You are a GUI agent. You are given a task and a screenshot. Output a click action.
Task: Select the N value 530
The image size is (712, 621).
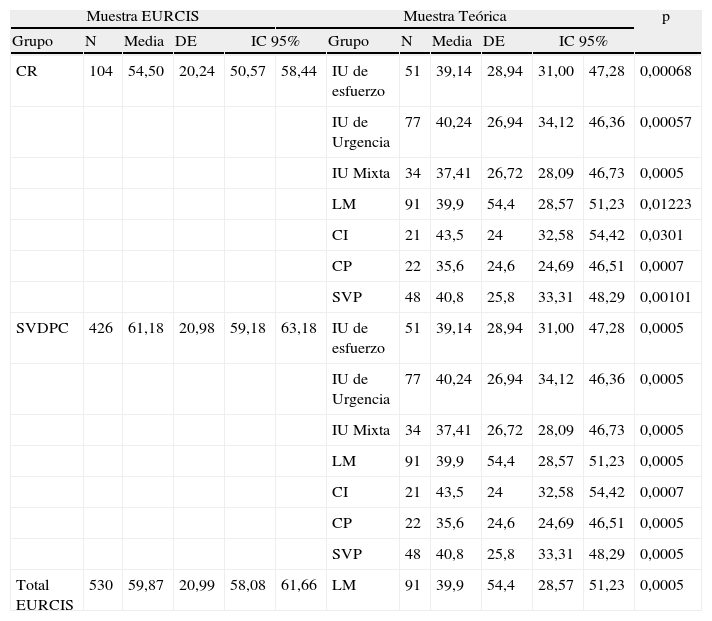100,585
